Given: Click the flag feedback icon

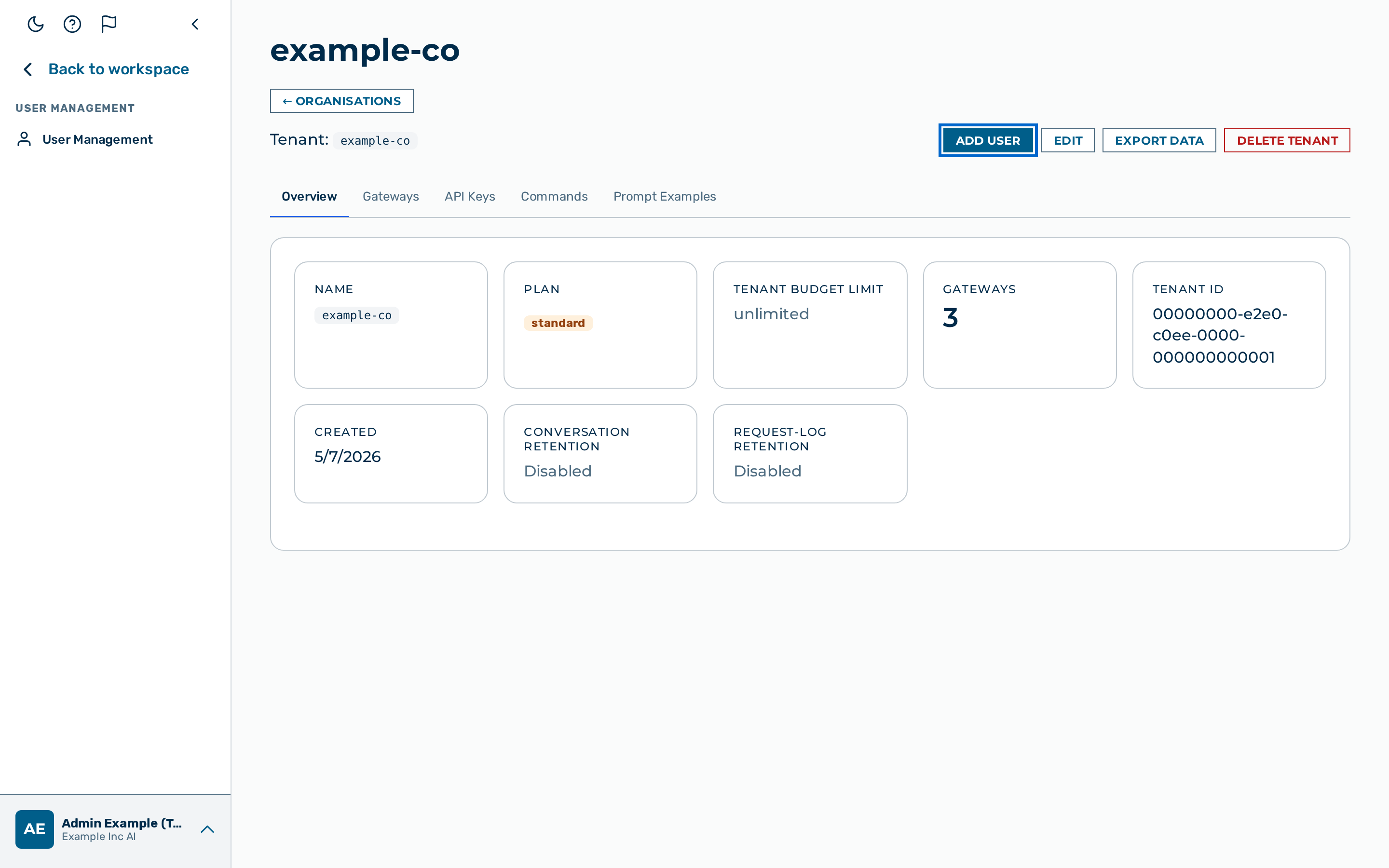Looking at the screenshot, I should pos(109,24).
